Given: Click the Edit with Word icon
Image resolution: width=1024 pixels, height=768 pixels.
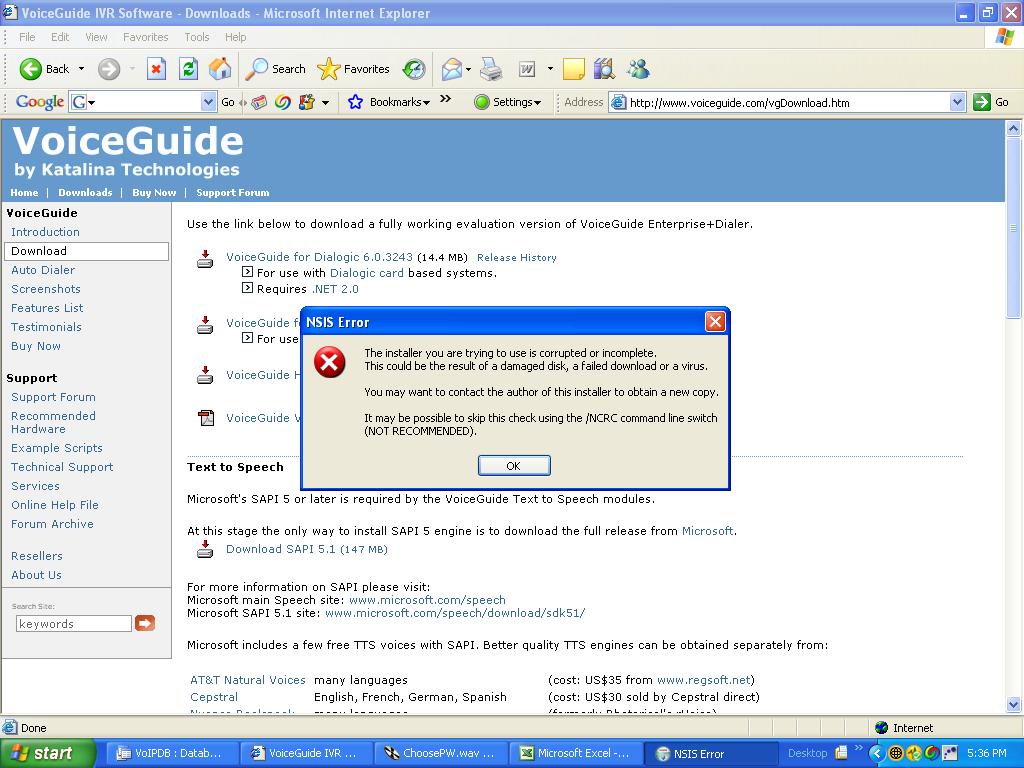Looking at the screenshot, I should point(526,69).
